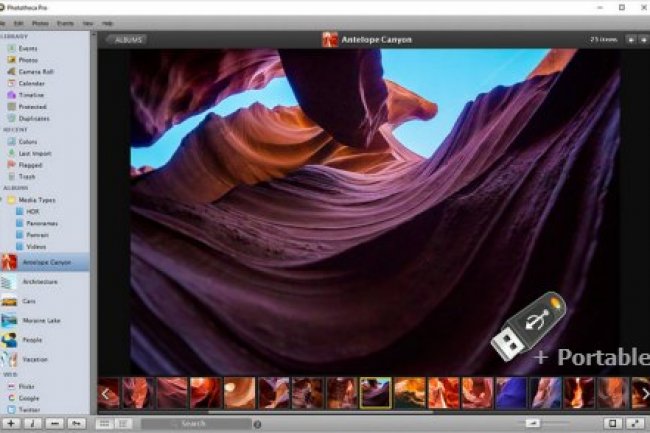Screen dimensions: 650x433
Task: Switch to grid view mode
Action: click(104, 424)
